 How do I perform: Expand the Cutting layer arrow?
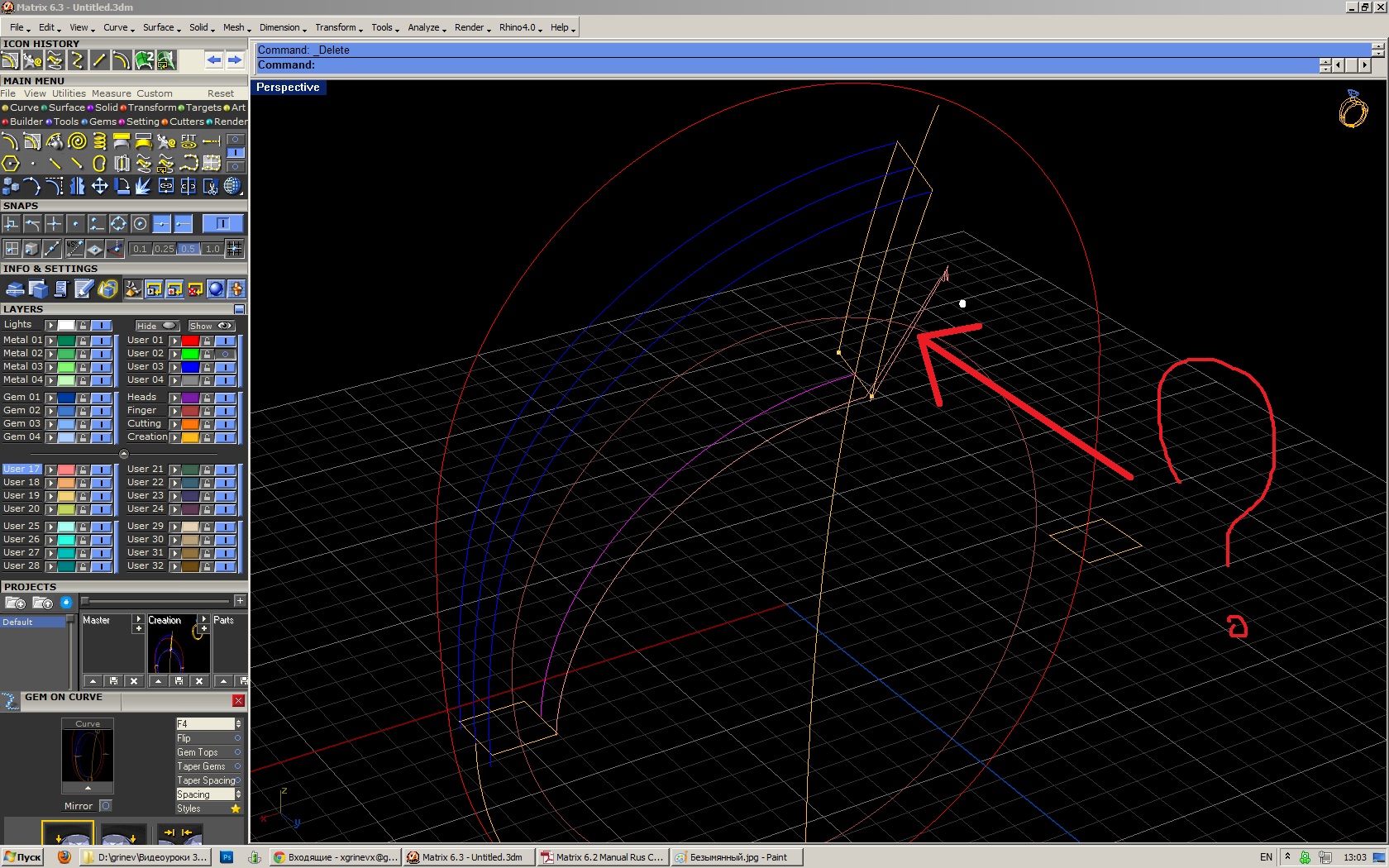(x=174, y=424)
